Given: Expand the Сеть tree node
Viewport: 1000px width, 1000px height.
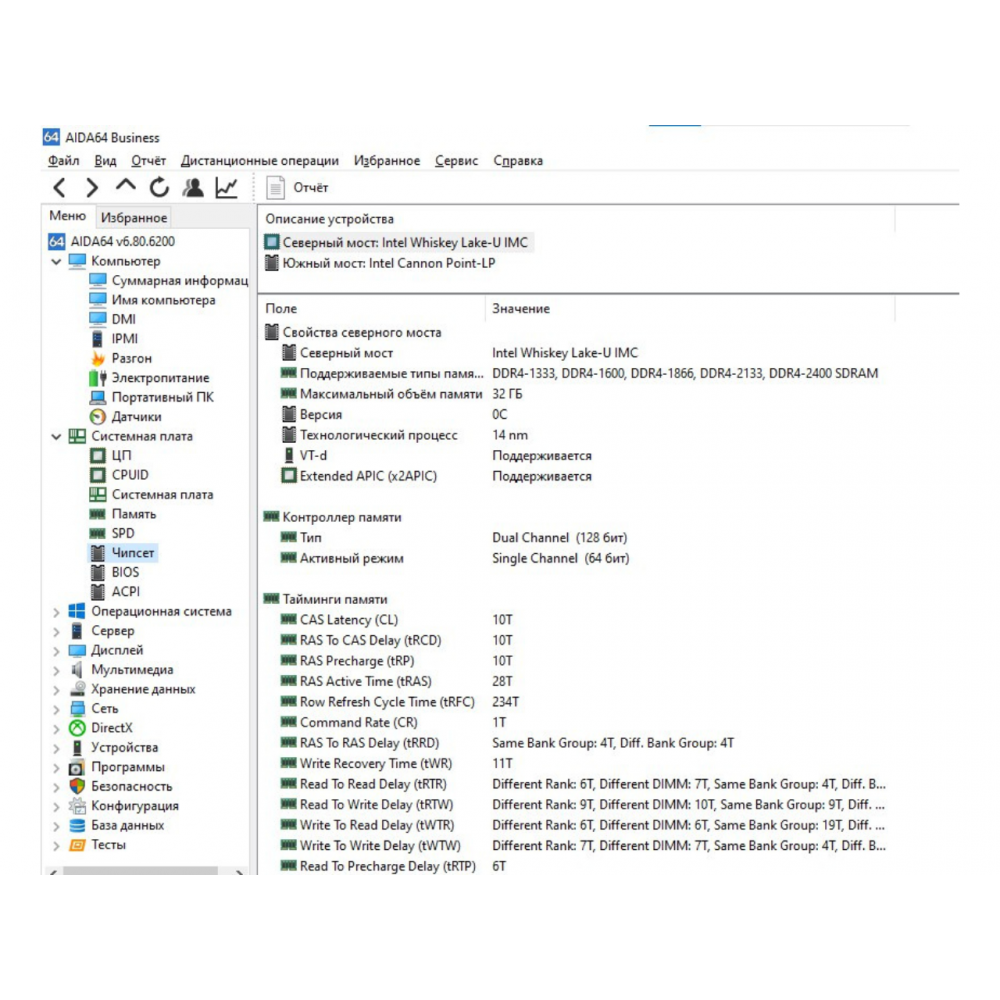Looking at the screenshot, I should (56, 709).
